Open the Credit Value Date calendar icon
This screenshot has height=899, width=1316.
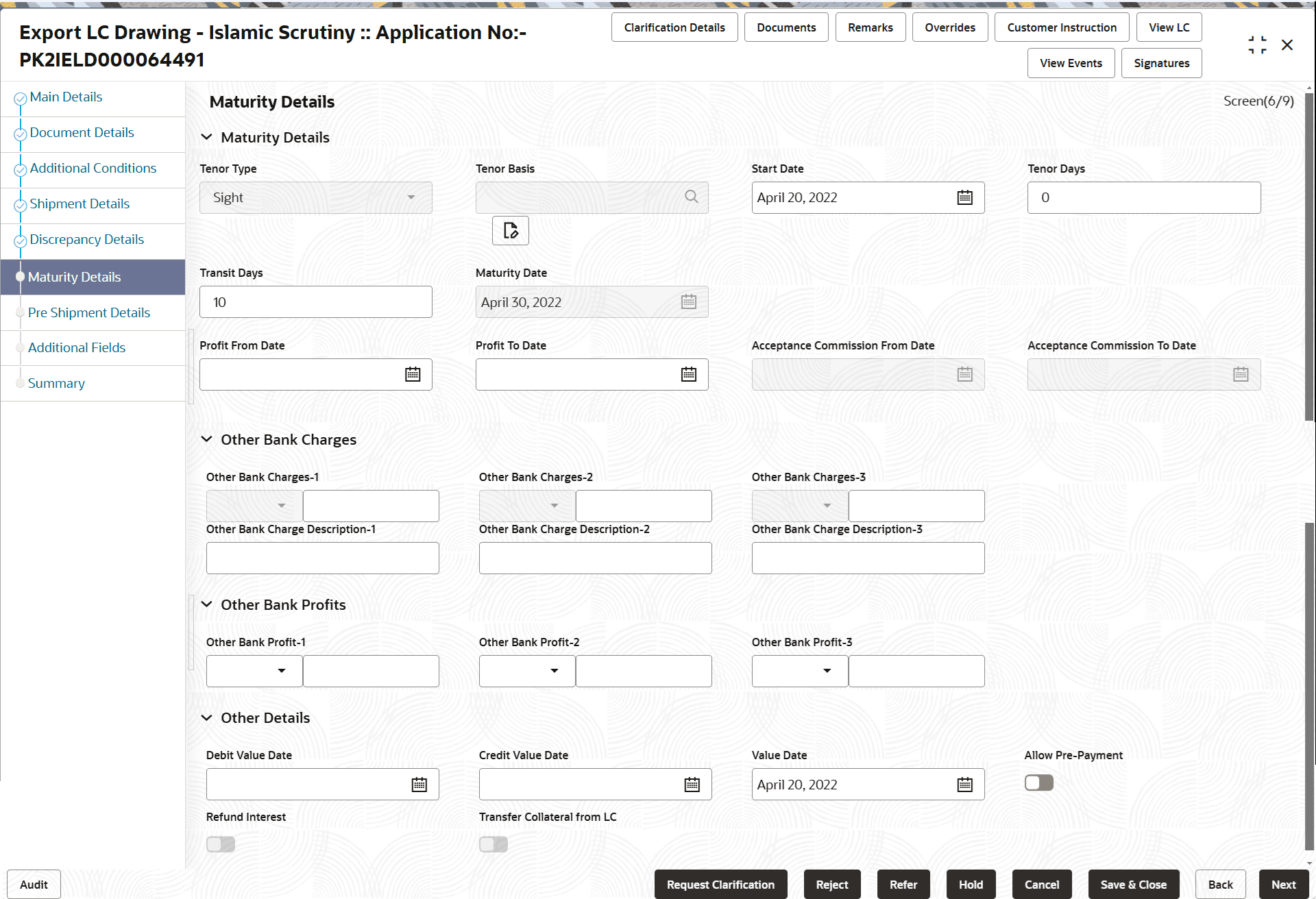692,785
